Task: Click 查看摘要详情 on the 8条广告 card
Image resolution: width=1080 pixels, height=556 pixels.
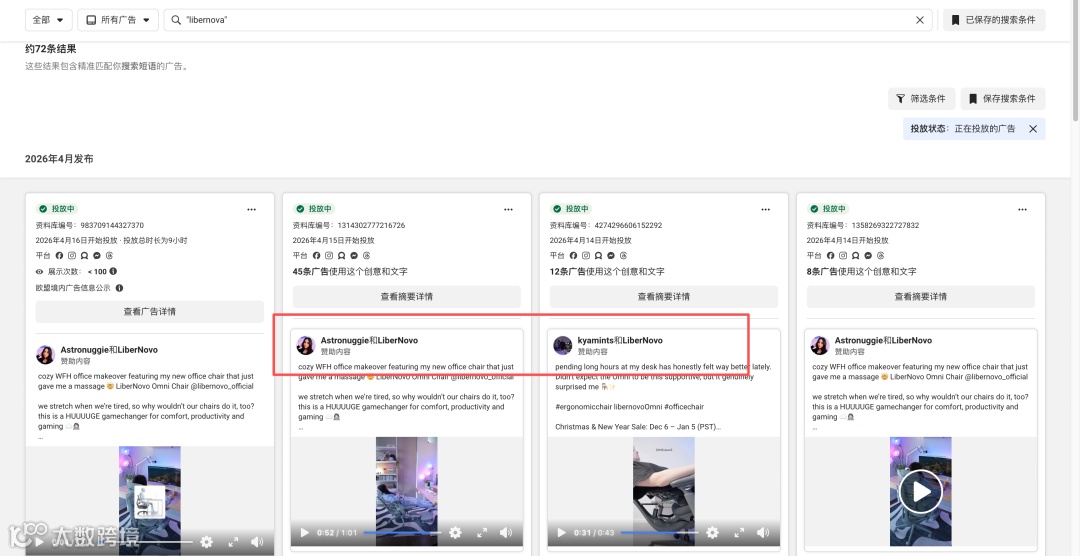Action: pos(920,296)
